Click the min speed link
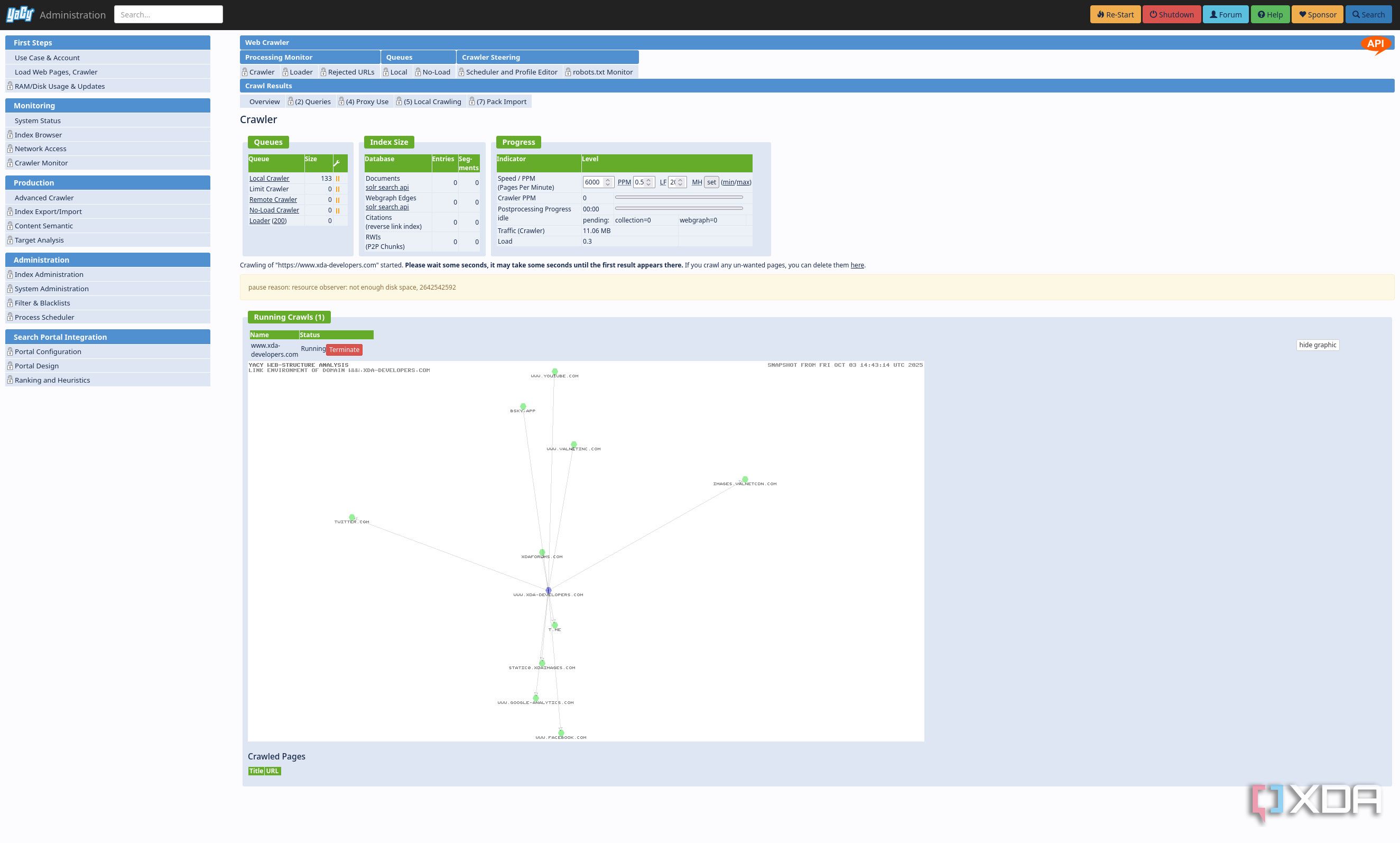 pyautogui.click(x=728, y=182)
